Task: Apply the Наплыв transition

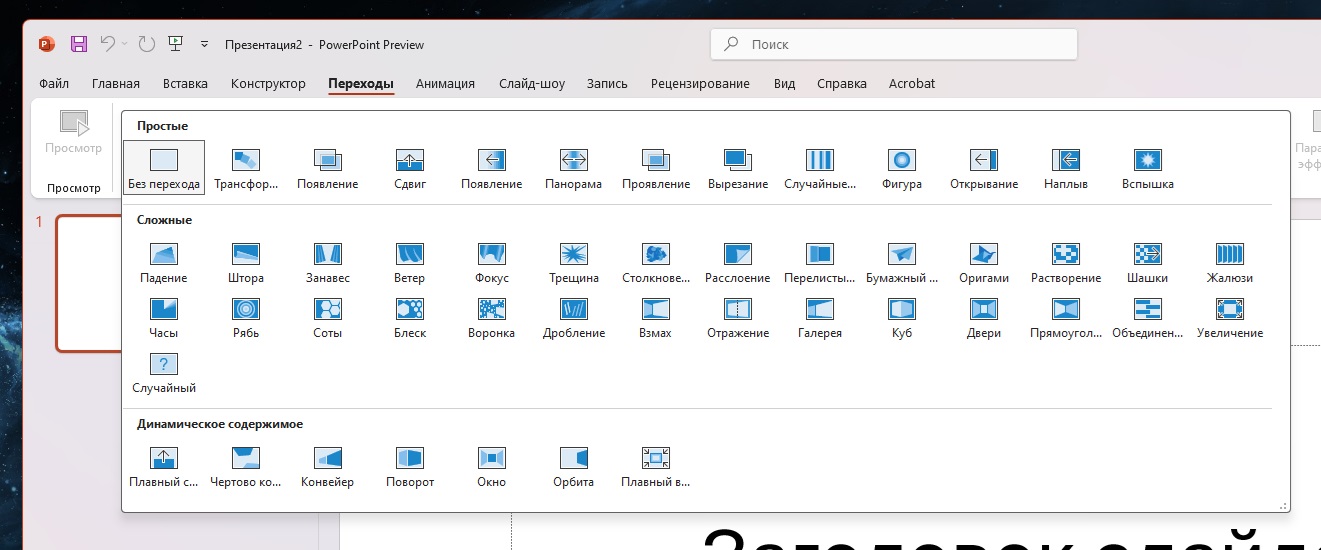Action: click(1066, 167)
